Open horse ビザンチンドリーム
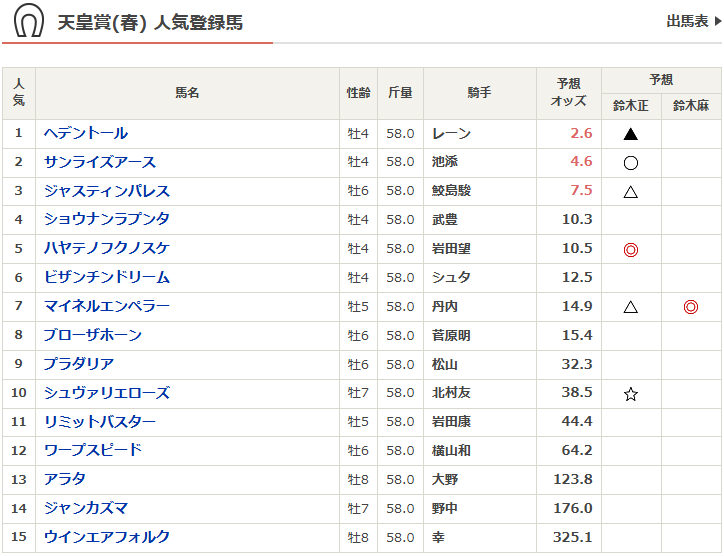Screen dimensions: 724x556 pyautogui.click(x=107, y=278)
